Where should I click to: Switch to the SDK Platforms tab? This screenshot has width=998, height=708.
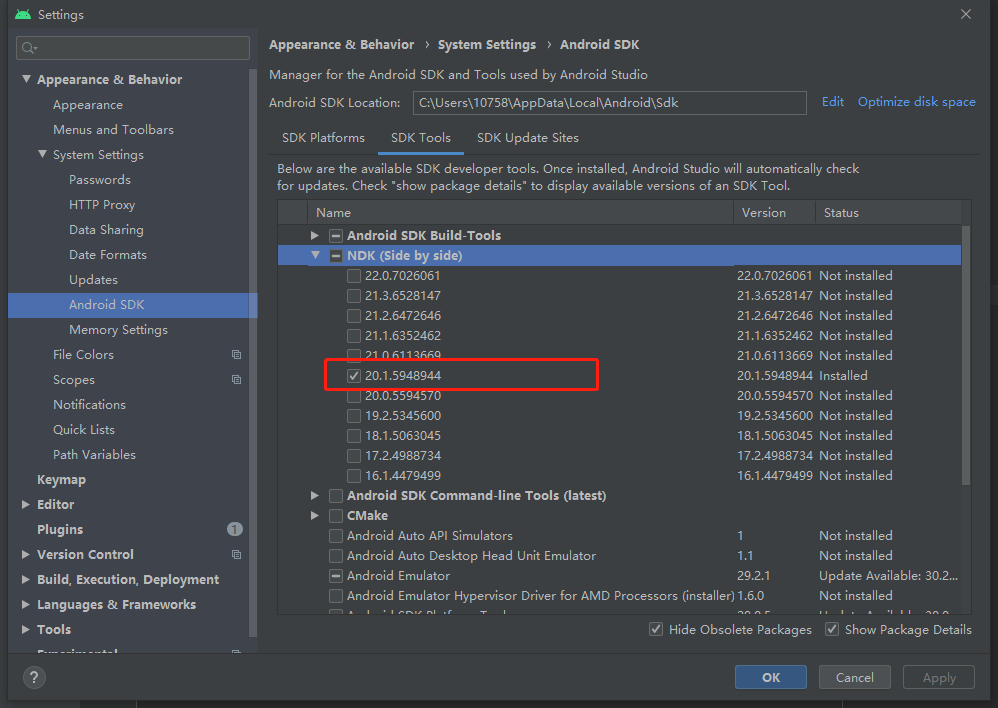coord(323,138)
